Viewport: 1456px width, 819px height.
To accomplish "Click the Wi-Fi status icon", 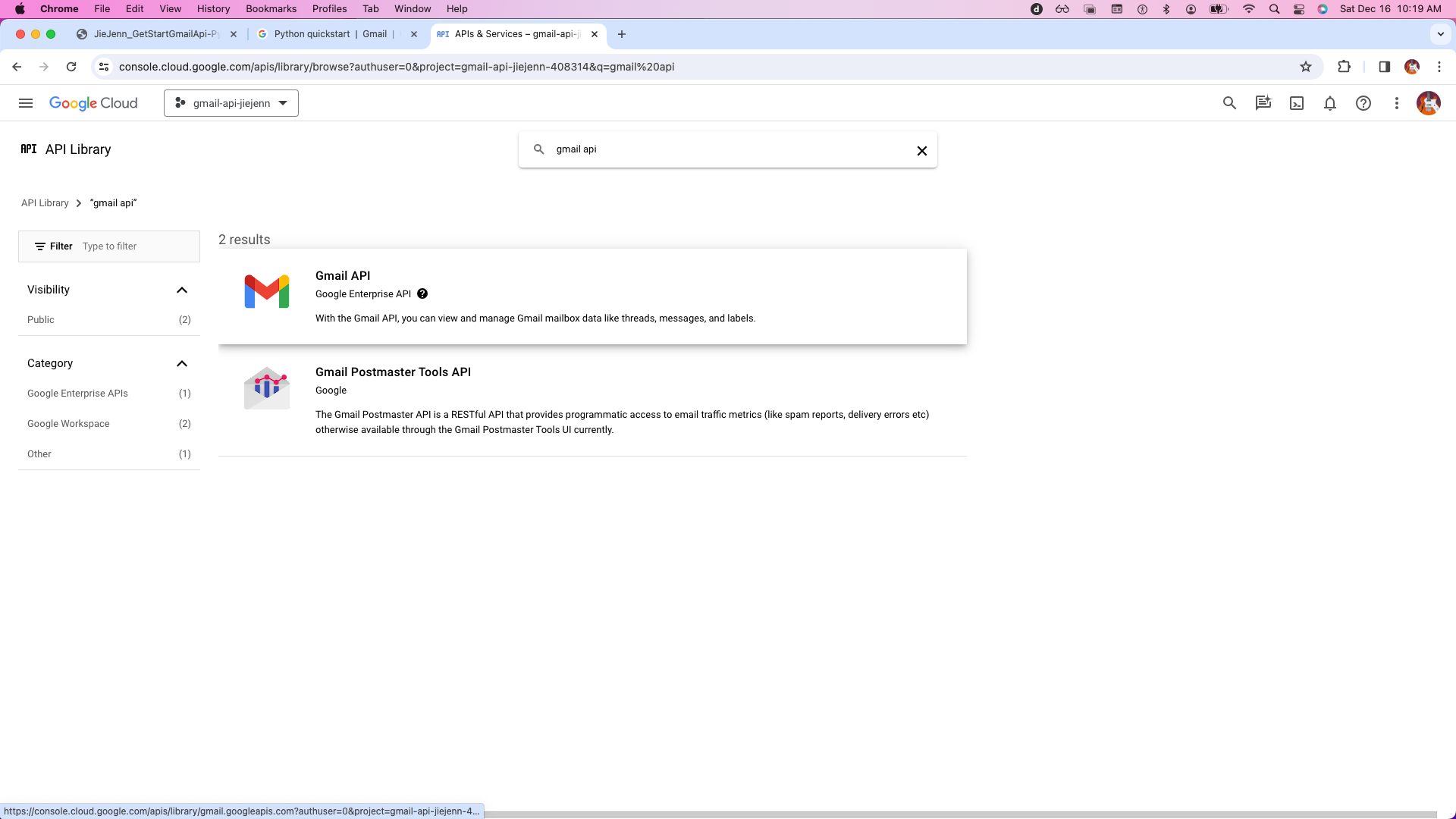I will click(x=1248, y=9).
